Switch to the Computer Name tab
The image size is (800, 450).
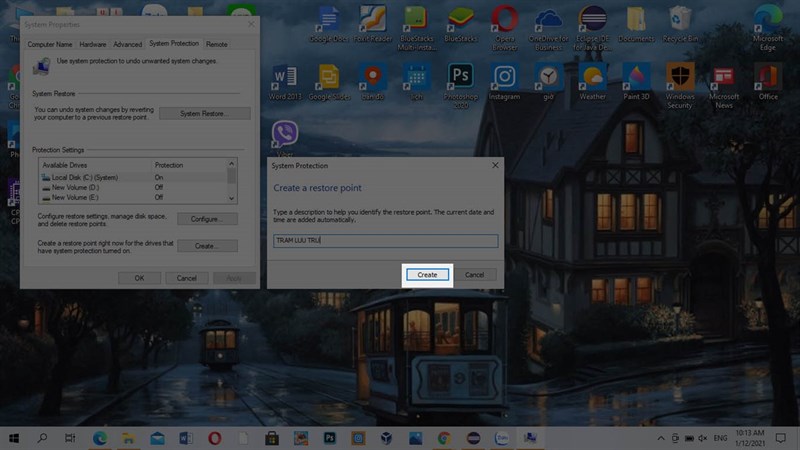50,44
